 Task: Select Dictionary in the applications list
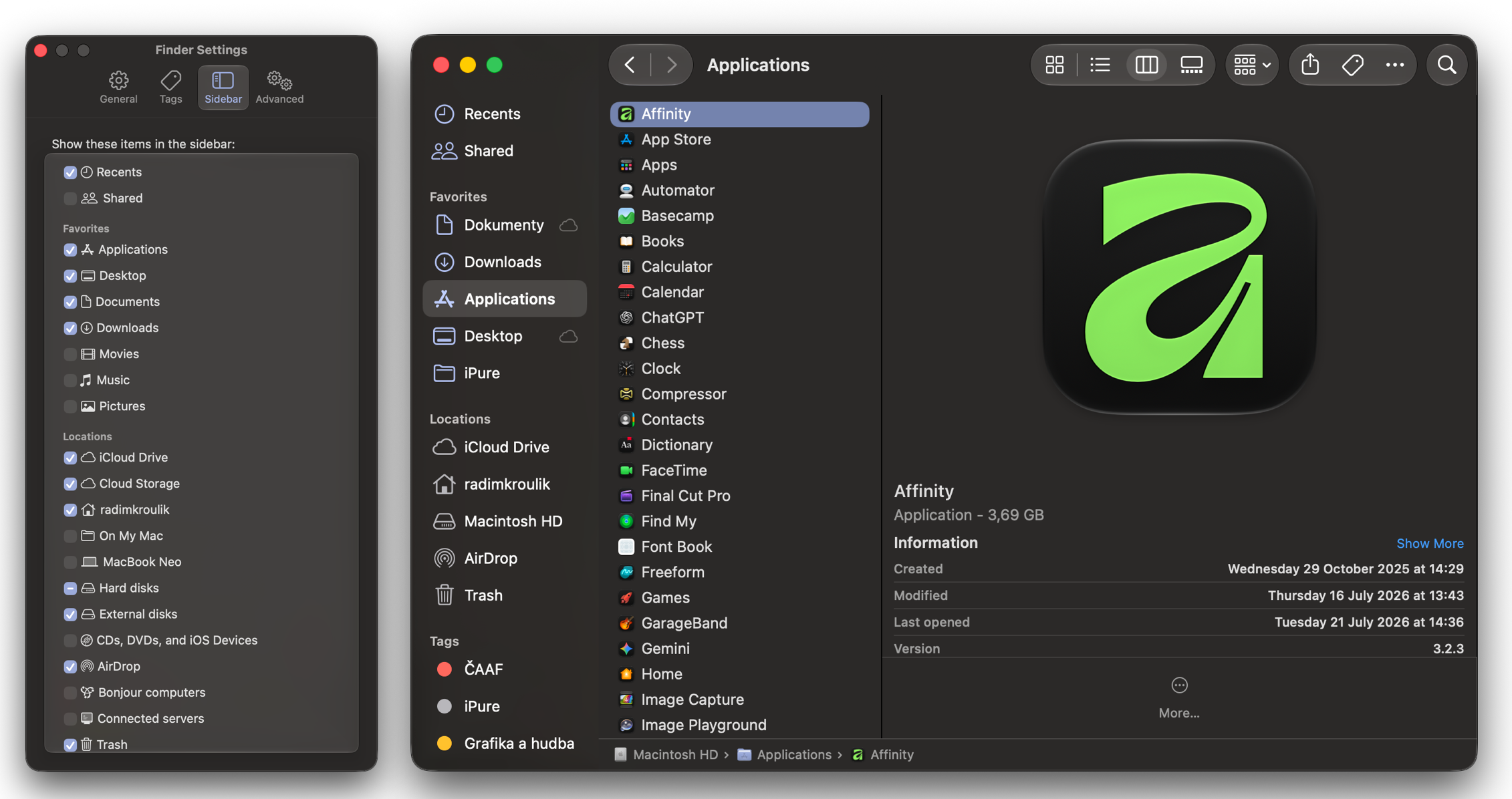pyautogui.click(x=739, y=445)
